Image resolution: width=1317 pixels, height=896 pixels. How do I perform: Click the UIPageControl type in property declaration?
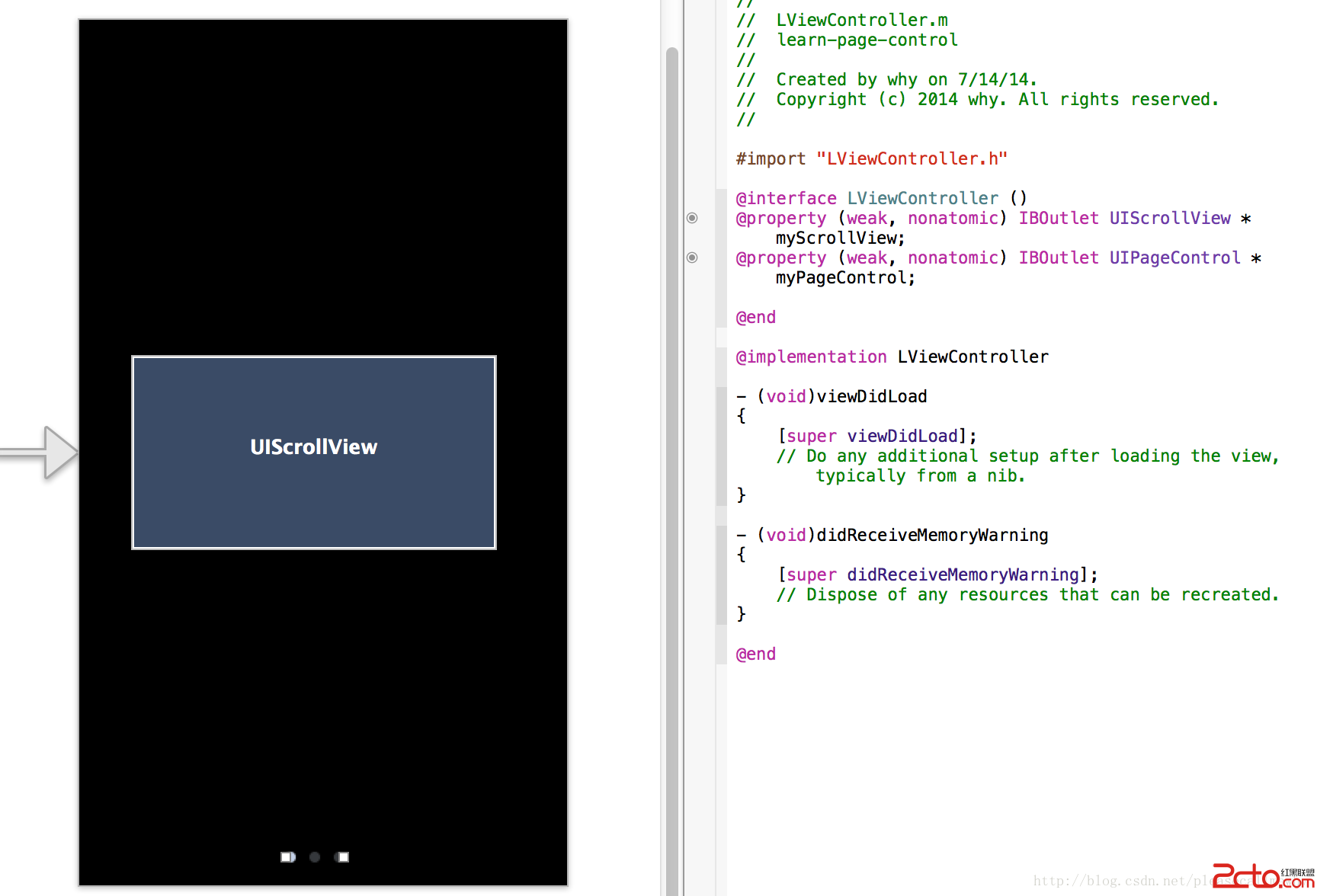pyautogui.click(x=1174, y=258)
